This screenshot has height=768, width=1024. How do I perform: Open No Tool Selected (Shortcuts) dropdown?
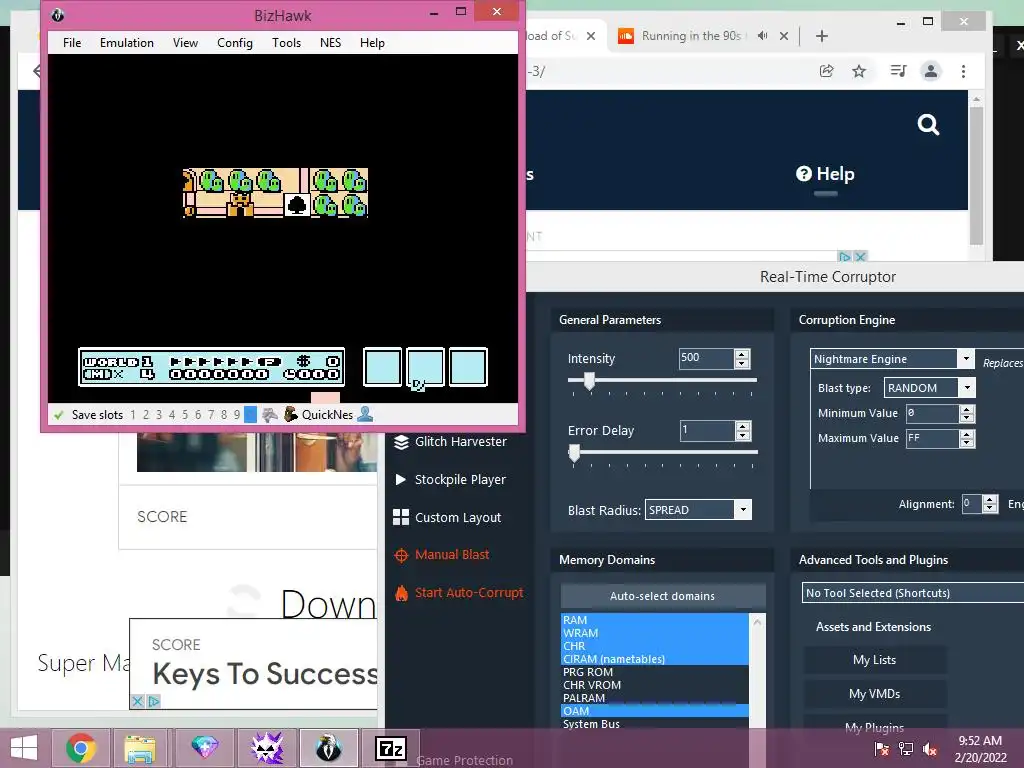913,593
